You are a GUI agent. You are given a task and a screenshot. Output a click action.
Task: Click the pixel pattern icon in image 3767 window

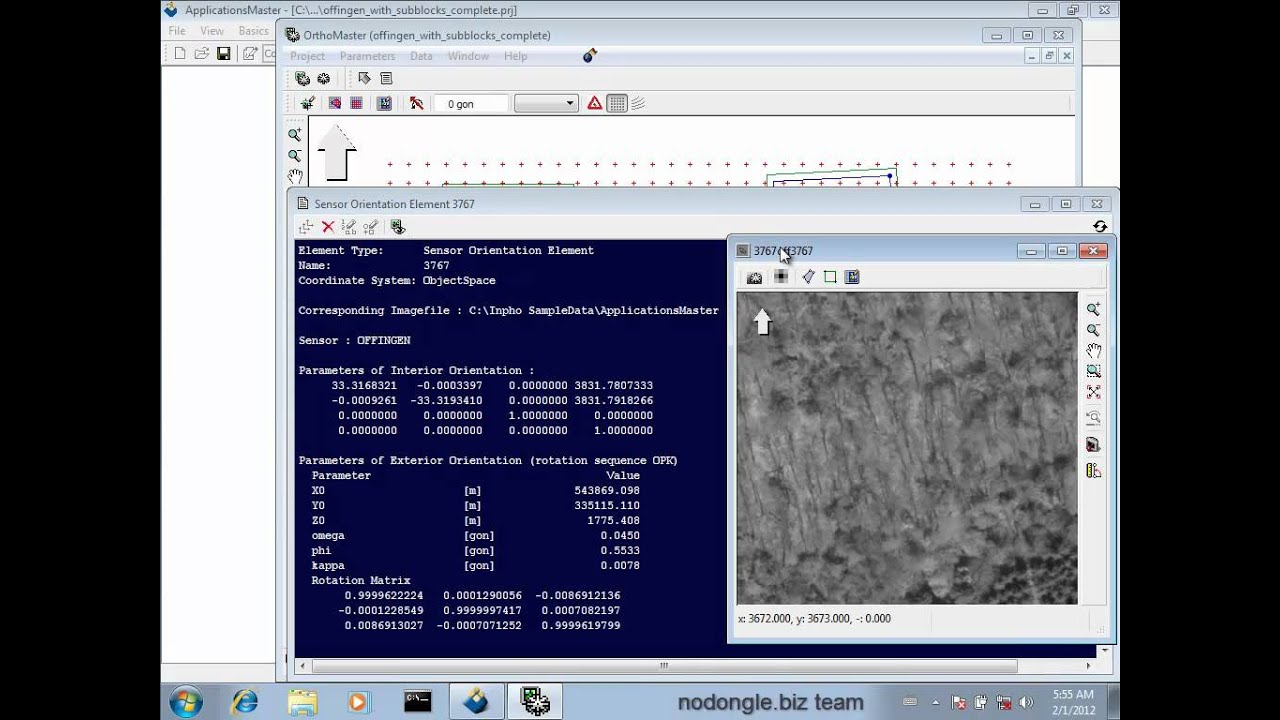(x=781, y=277)
